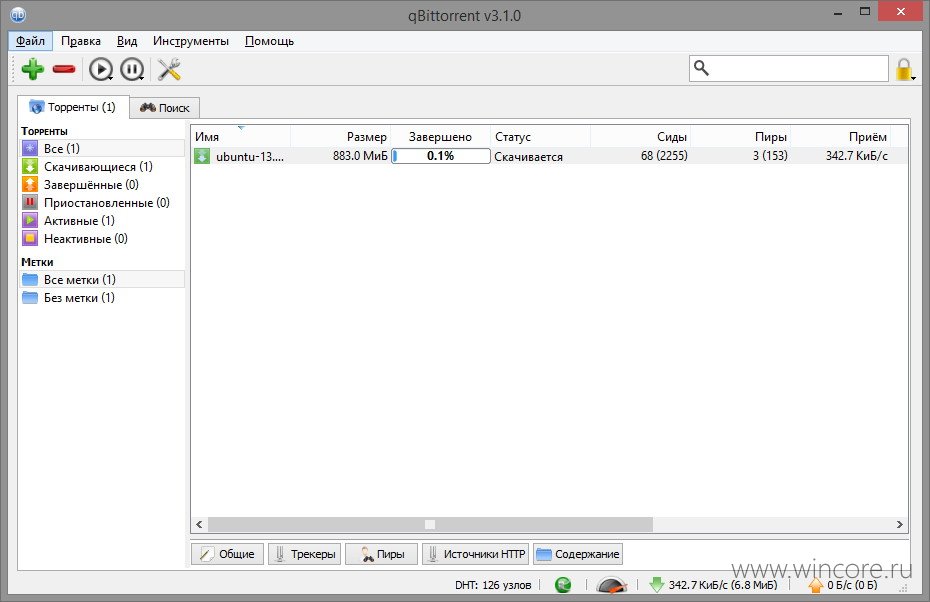This screenshot has width=930, height=602.
Task: Click the downloading icon beside ubuntu-13 torrent
Action: pos(202,156)
